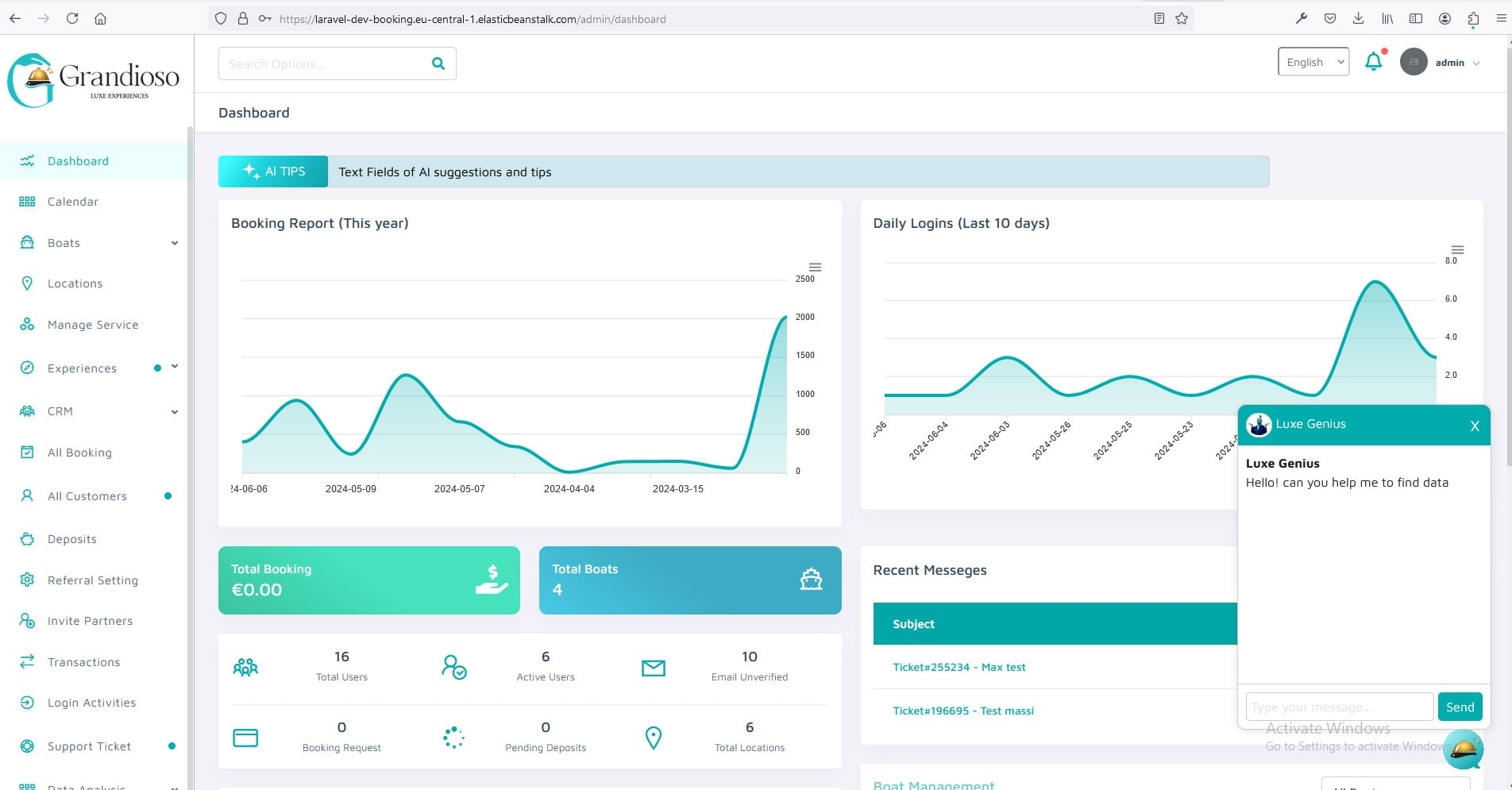The height and width of the screenshot is (790, 1512).
Task: Reload the page in browser
Action: point(72,18)
